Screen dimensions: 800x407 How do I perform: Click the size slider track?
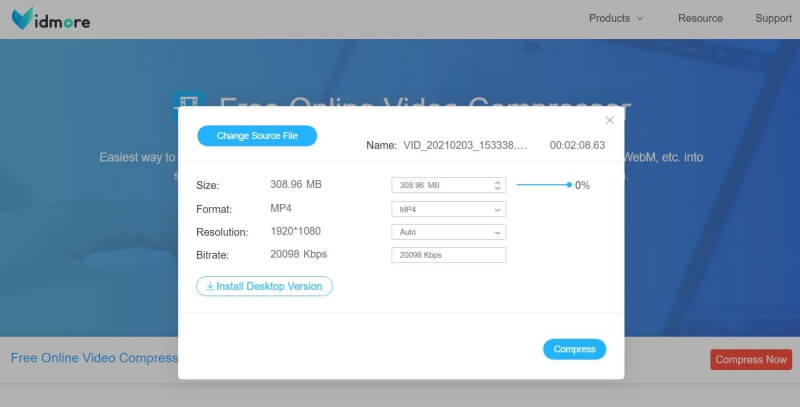point(541,185)
